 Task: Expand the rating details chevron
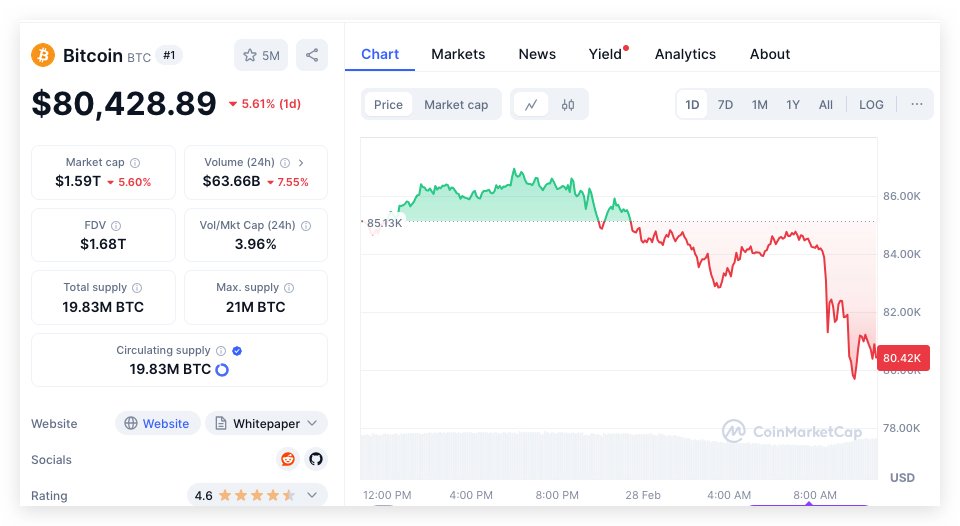(x=312, y=495)
